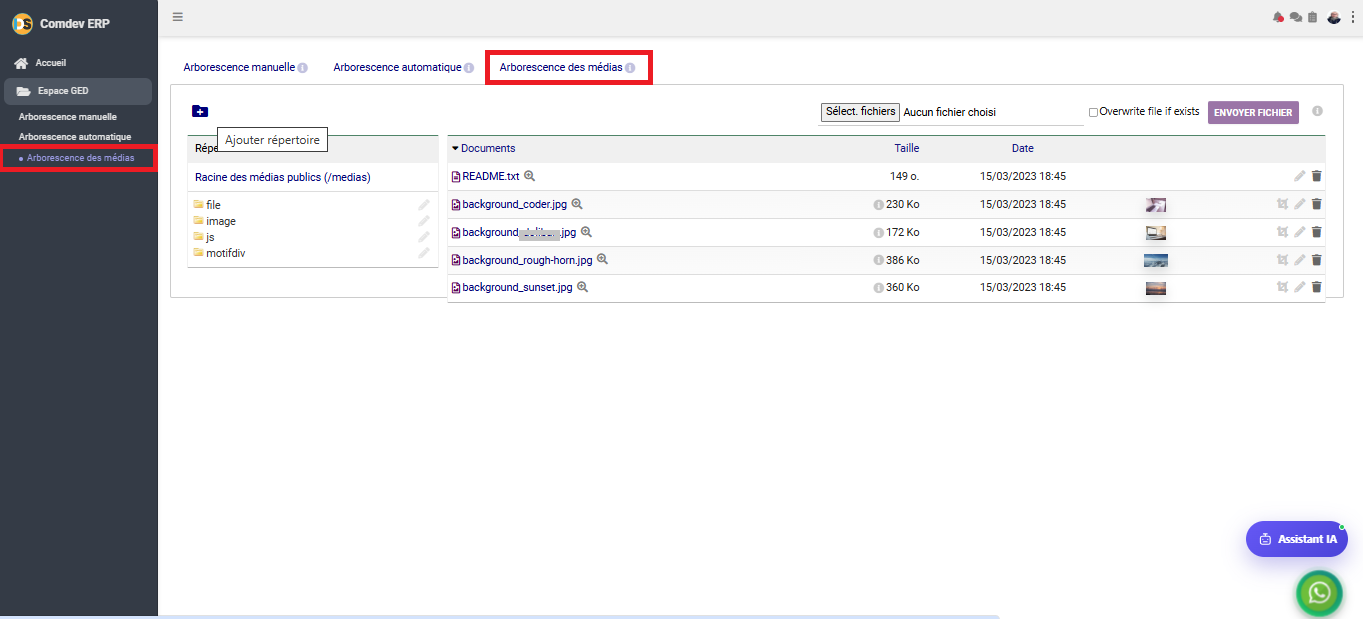
Task: Click the info icon next to Envoyer Fichier
Action: tap(1317, 111)
